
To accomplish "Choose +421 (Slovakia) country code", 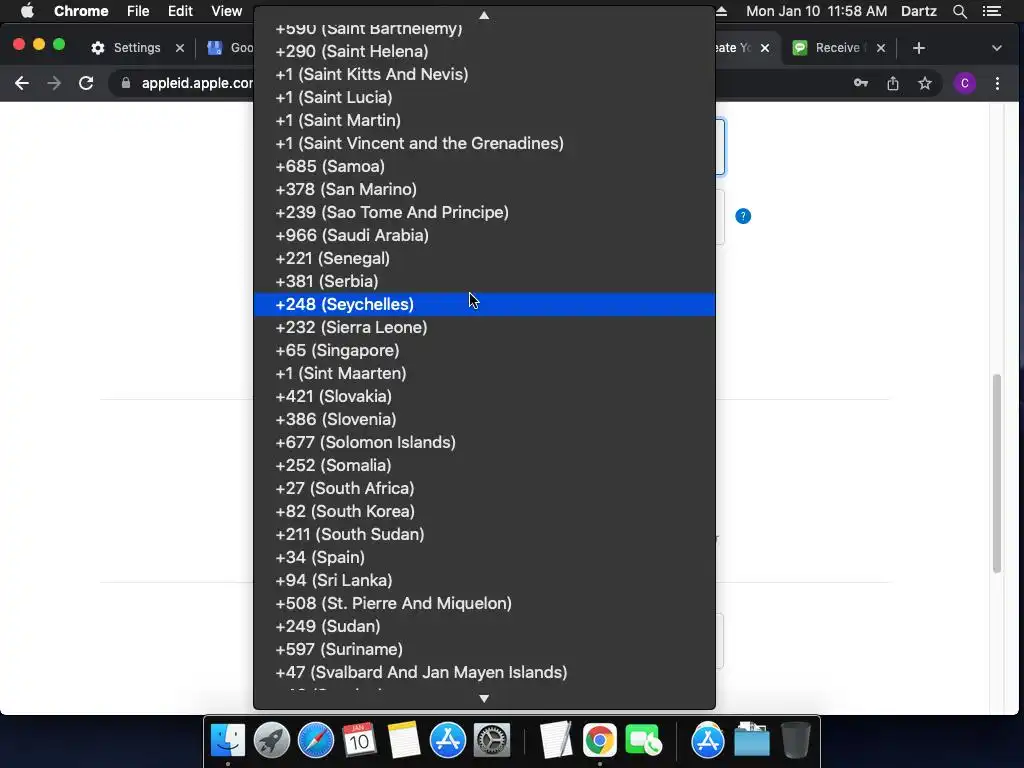I will [484, 396].
